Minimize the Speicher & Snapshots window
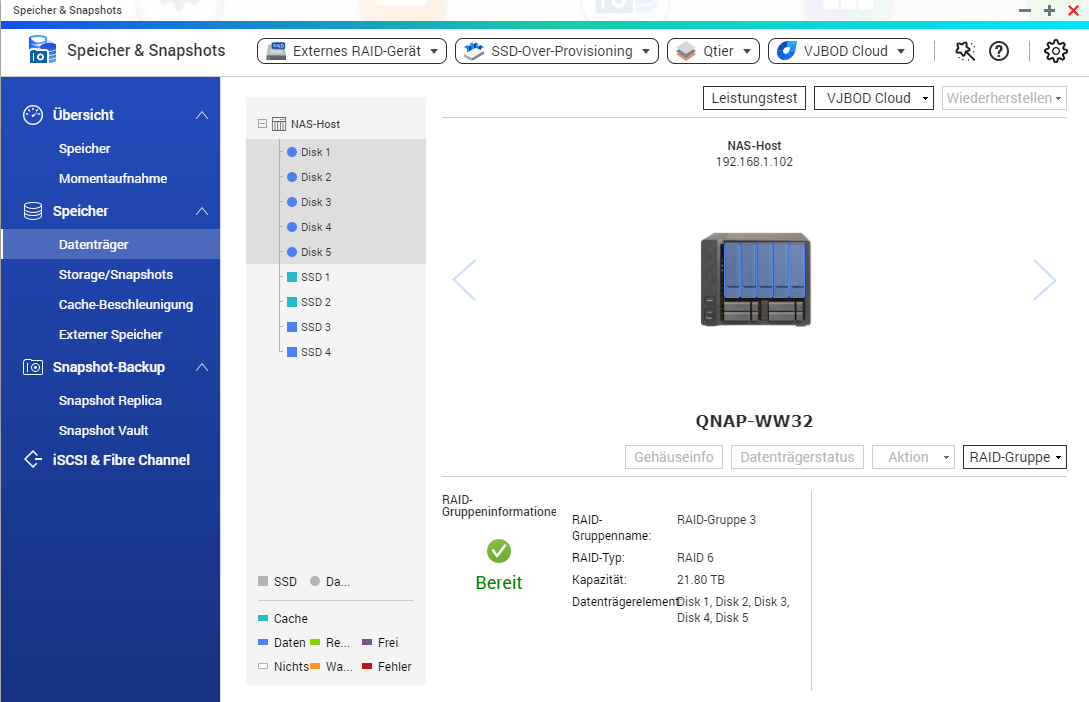The image size is (1089, 702). (1024, 10)
